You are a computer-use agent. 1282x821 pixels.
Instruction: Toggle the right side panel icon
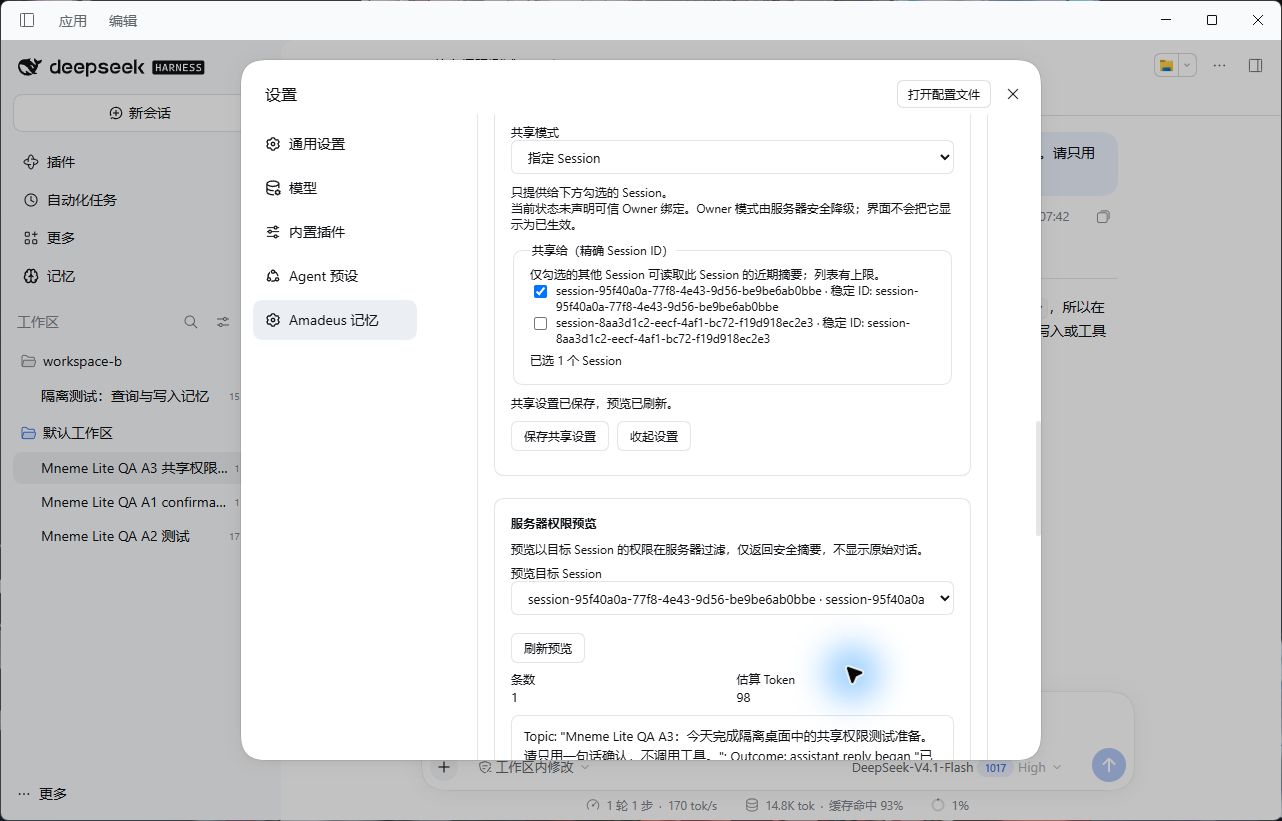coord(1256,65)
